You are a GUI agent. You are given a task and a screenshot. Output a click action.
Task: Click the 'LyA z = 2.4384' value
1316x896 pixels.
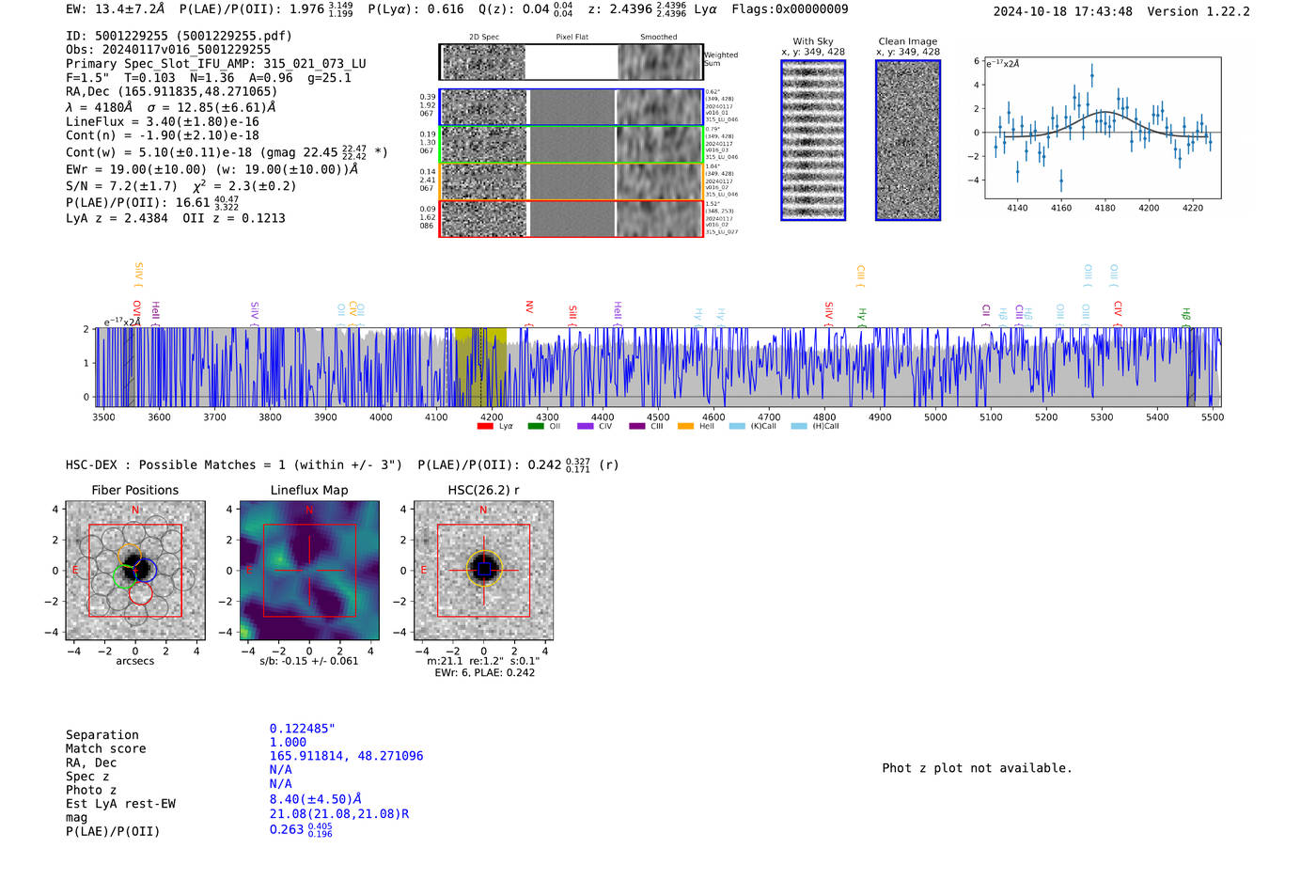117,218
